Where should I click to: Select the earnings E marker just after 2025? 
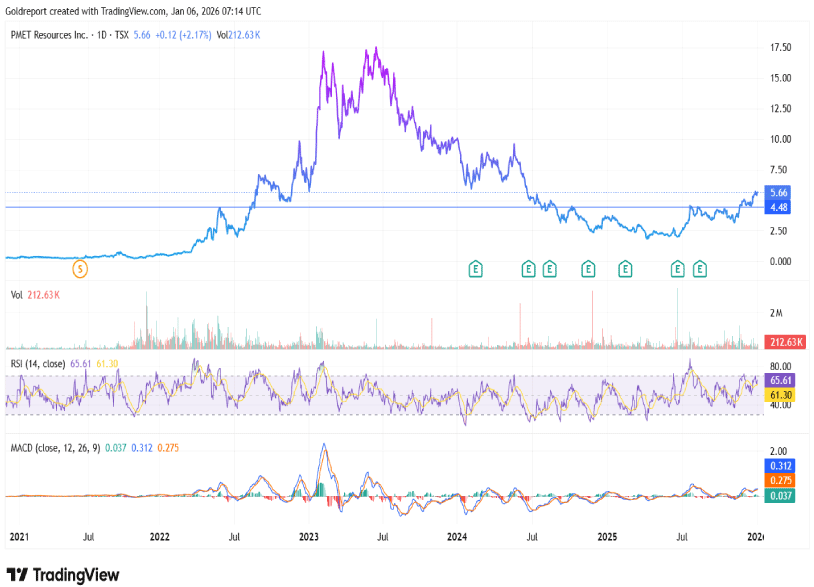point(625,268)
